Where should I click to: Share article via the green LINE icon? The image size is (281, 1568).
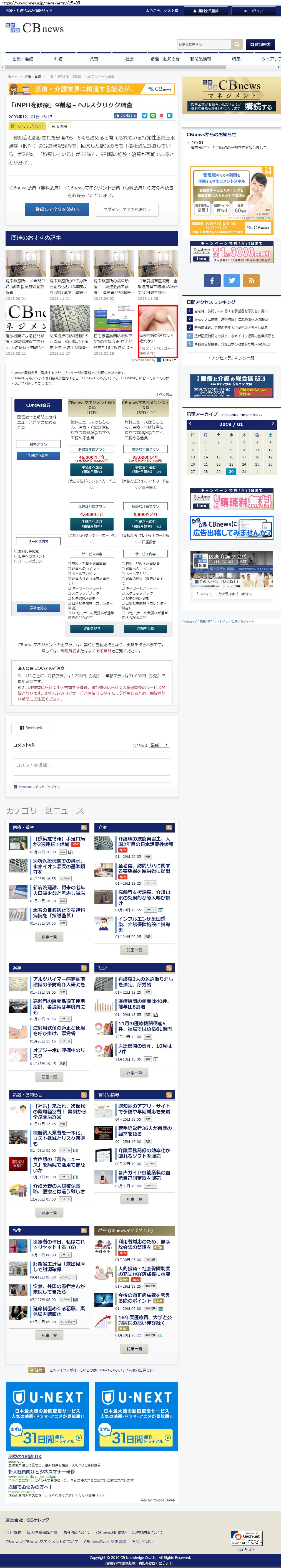coord(153,116)
